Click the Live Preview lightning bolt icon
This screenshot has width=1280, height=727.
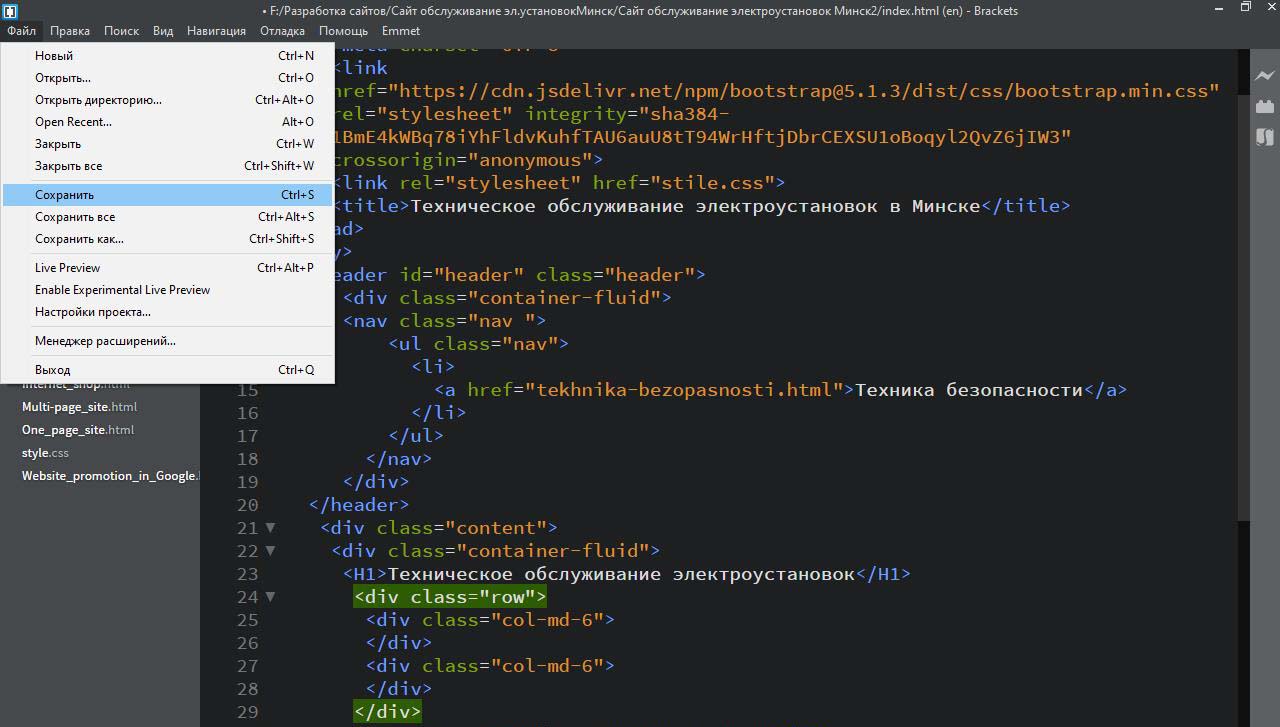coord(1264,76)
